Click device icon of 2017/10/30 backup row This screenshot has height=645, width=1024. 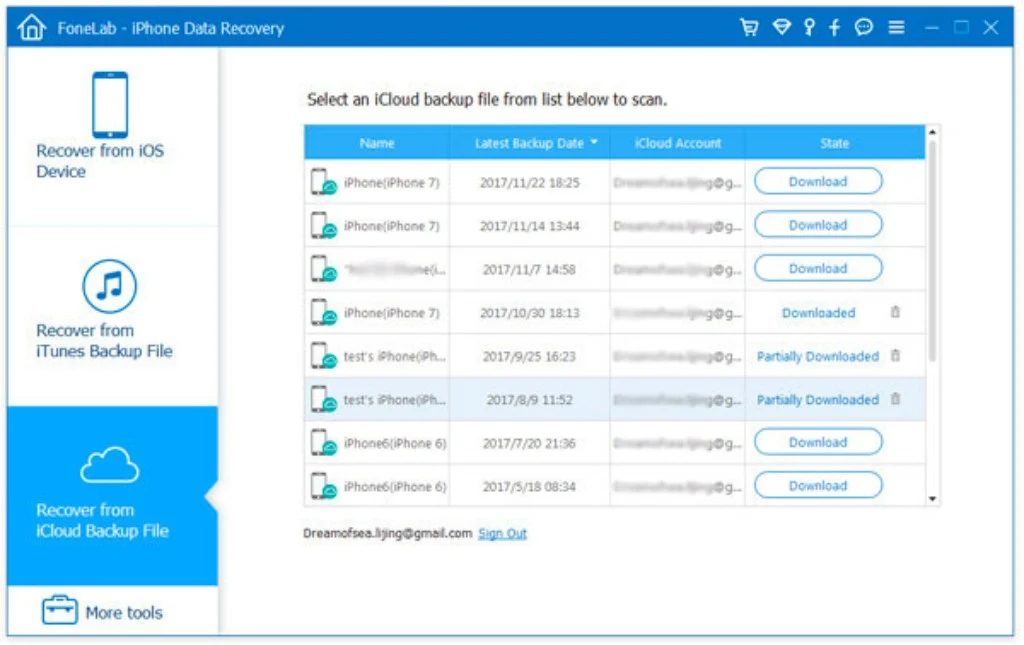(323, 313)
